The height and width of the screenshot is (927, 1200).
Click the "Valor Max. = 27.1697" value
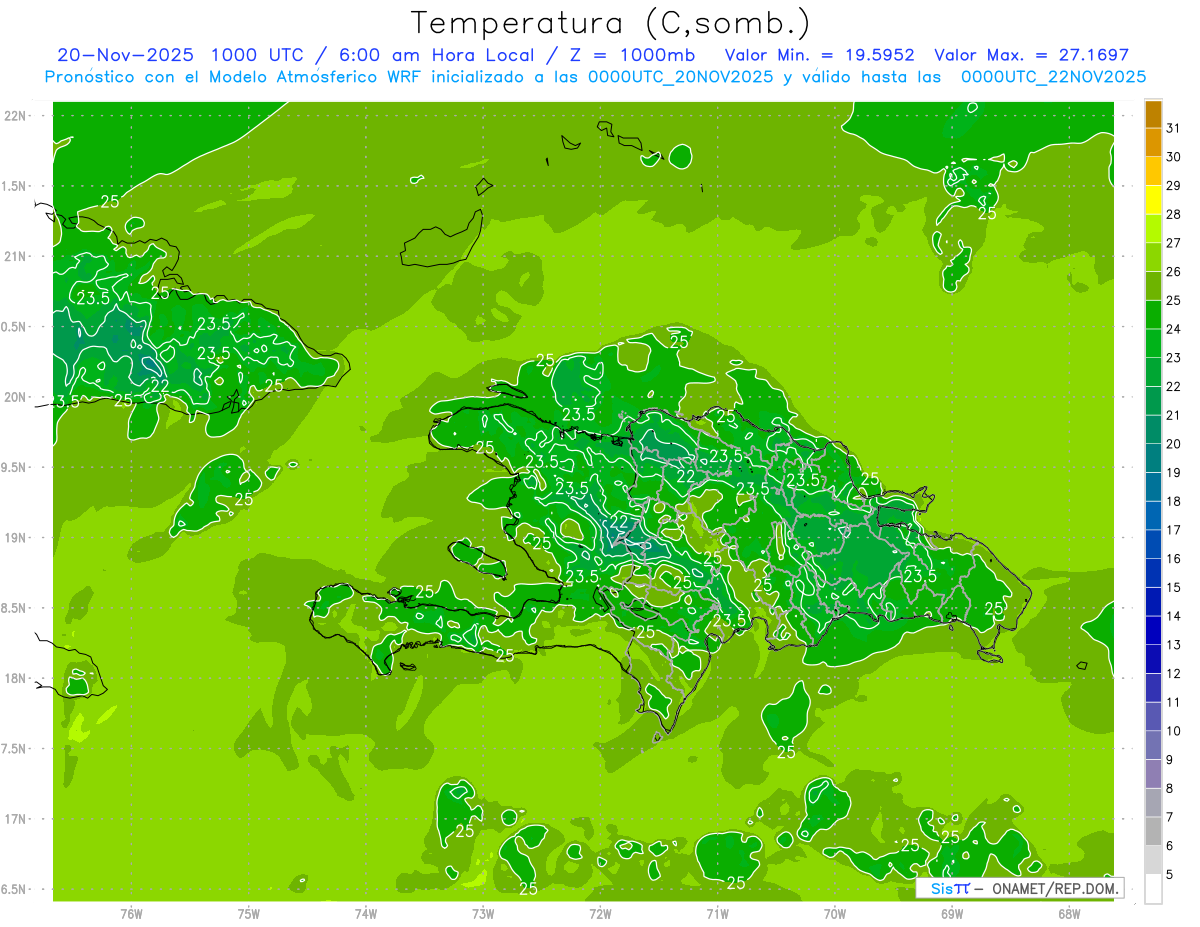[1031, 55]
